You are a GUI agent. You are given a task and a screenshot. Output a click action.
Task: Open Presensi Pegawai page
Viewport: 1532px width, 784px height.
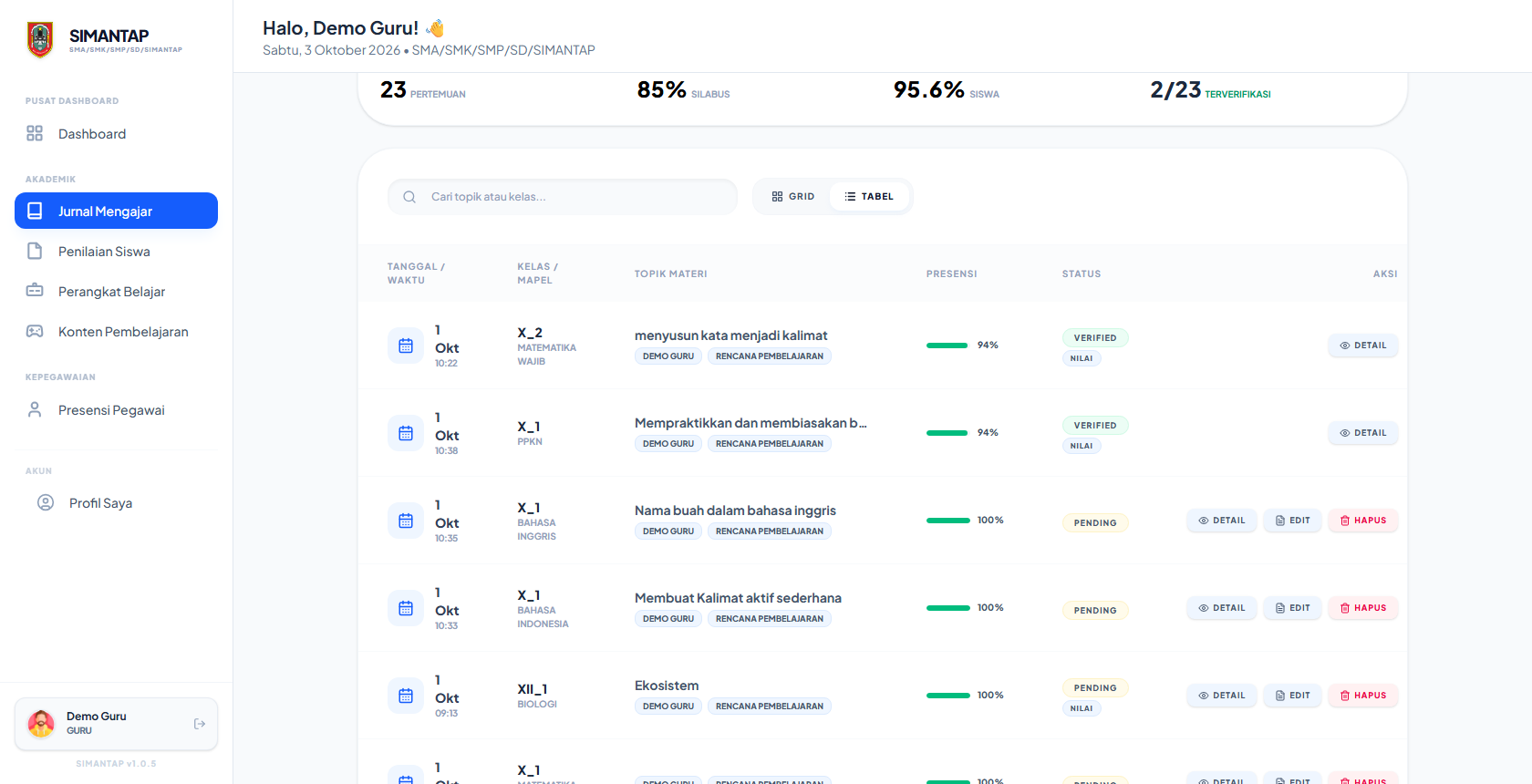(116, 410)
